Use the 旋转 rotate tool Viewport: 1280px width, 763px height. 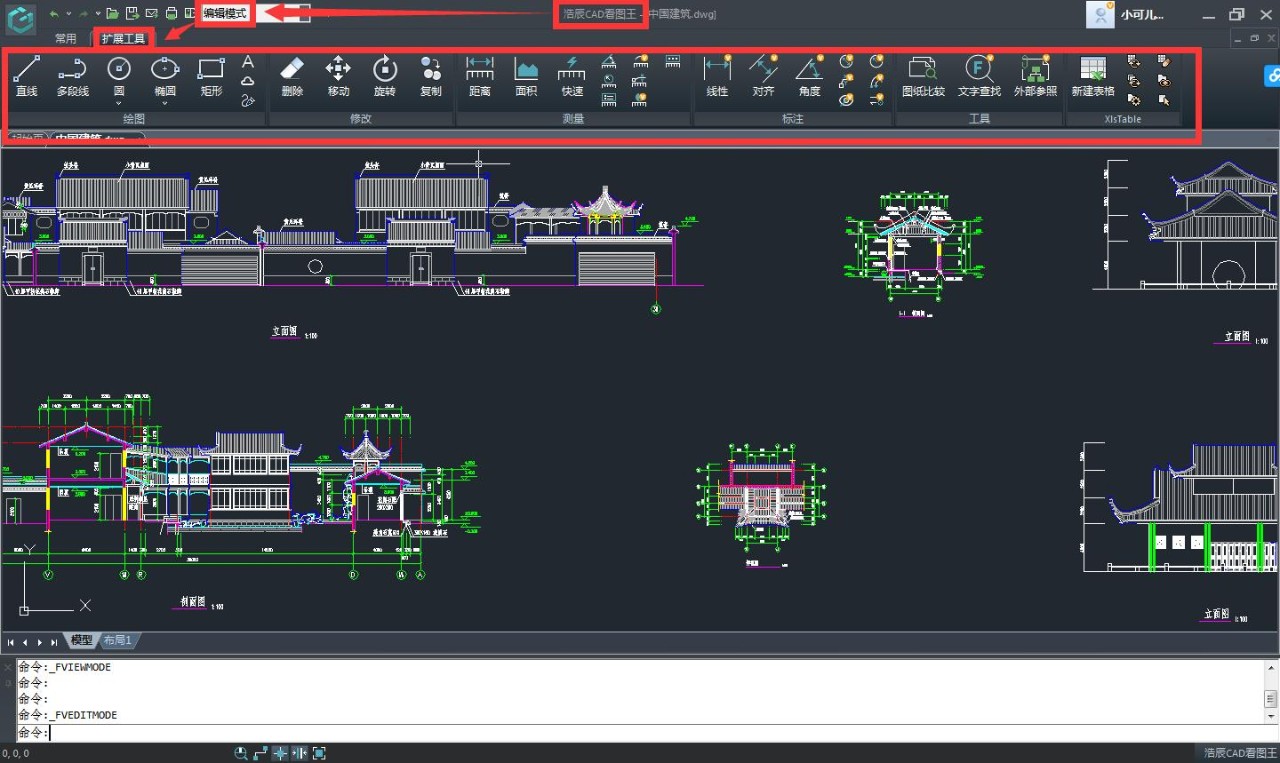pos(385,76)
